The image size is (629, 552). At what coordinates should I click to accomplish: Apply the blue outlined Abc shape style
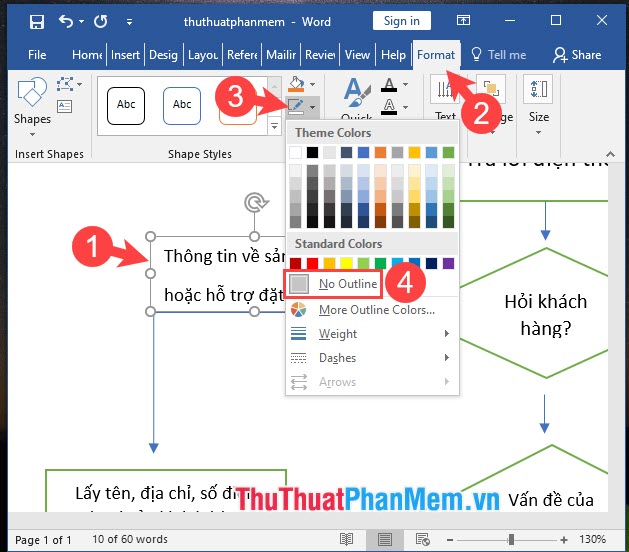[x=182, y=106]
